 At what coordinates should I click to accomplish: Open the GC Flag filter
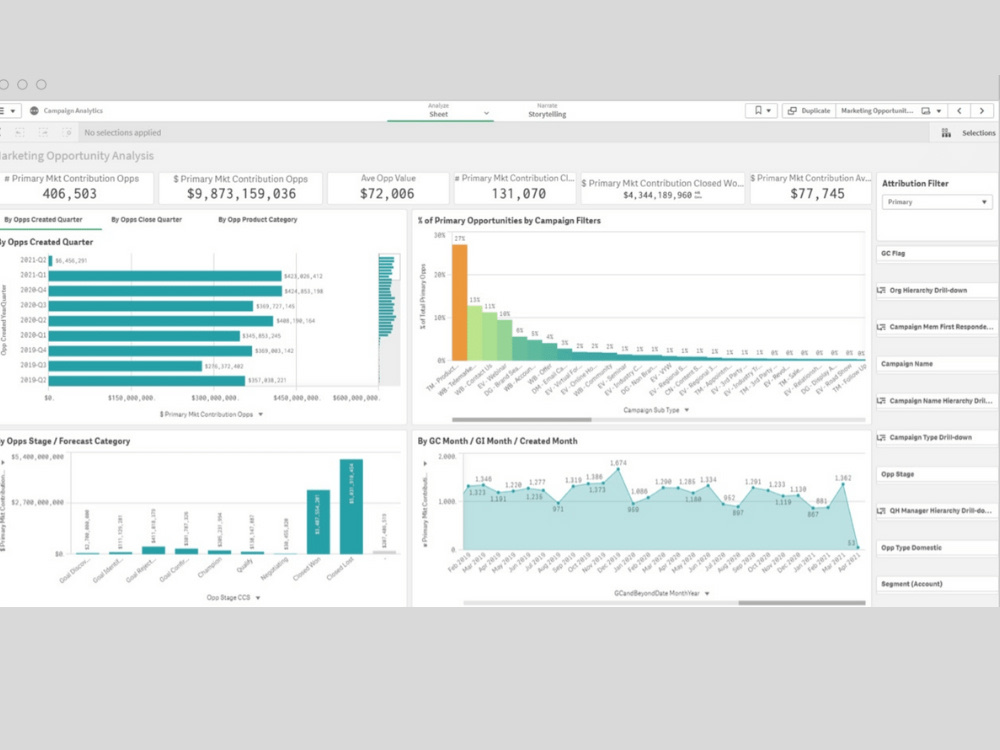click(x=936, y=253)
